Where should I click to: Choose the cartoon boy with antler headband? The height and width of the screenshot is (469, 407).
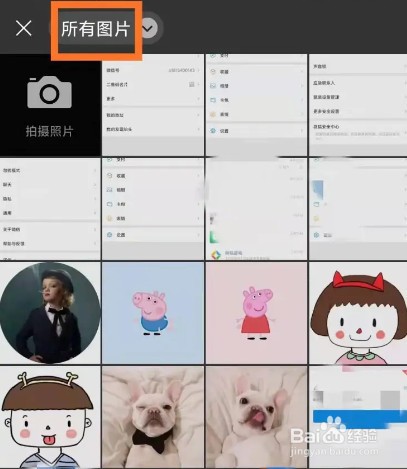50,417
